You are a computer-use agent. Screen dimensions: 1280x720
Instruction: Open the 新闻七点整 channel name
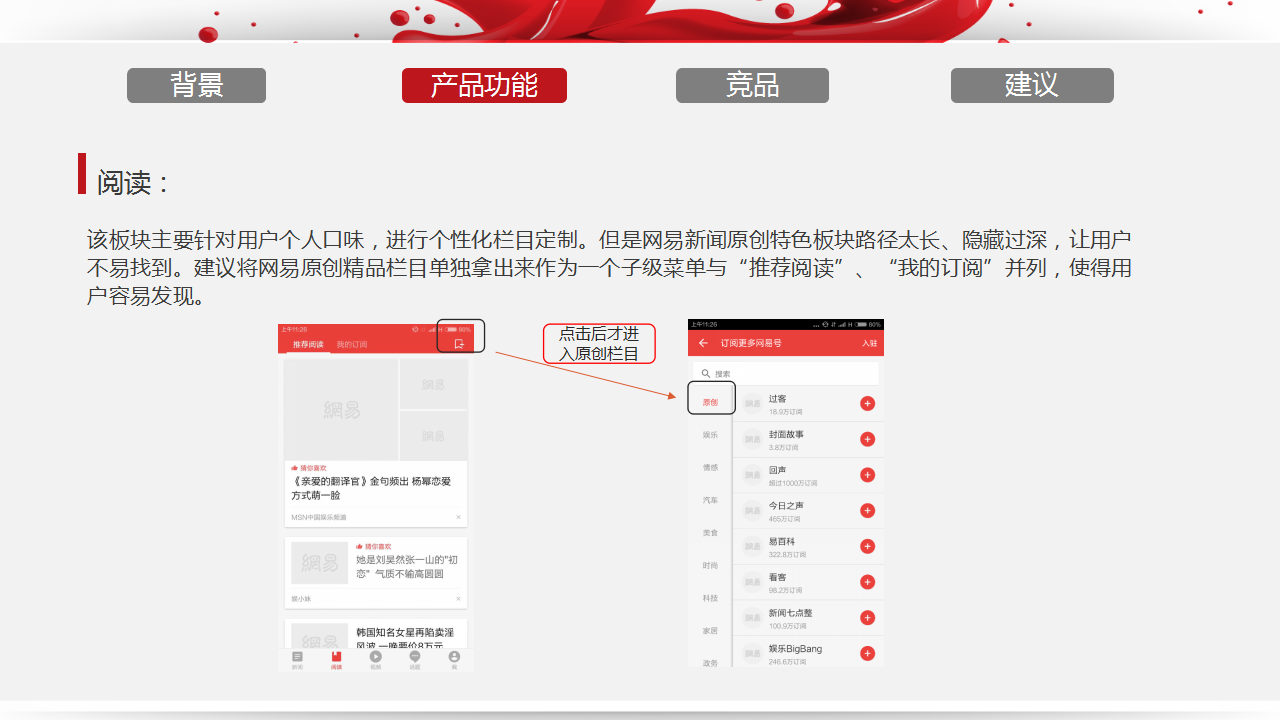click(x=790, y=613)
